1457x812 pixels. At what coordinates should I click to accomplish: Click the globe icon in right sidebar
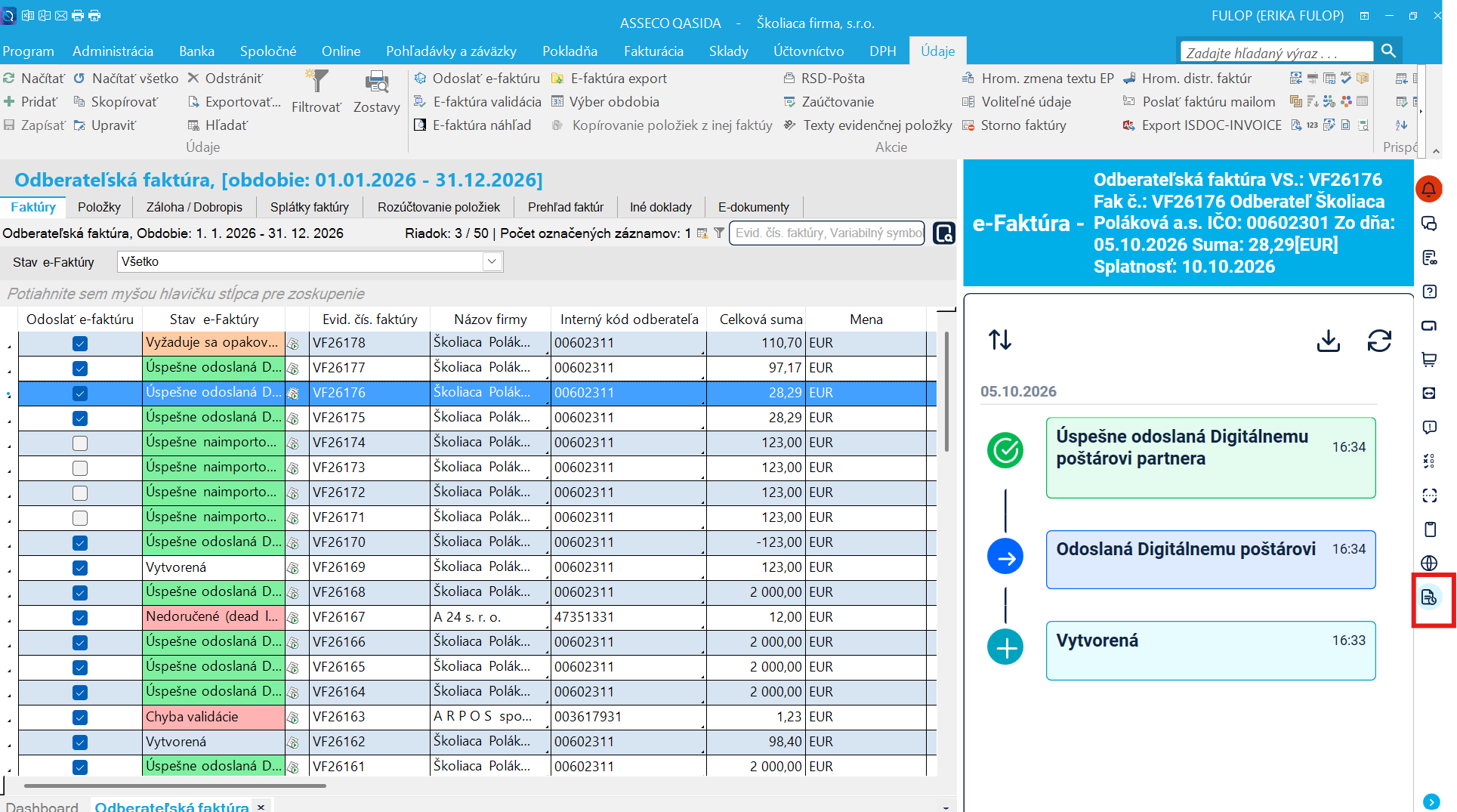pos(1429,563)
